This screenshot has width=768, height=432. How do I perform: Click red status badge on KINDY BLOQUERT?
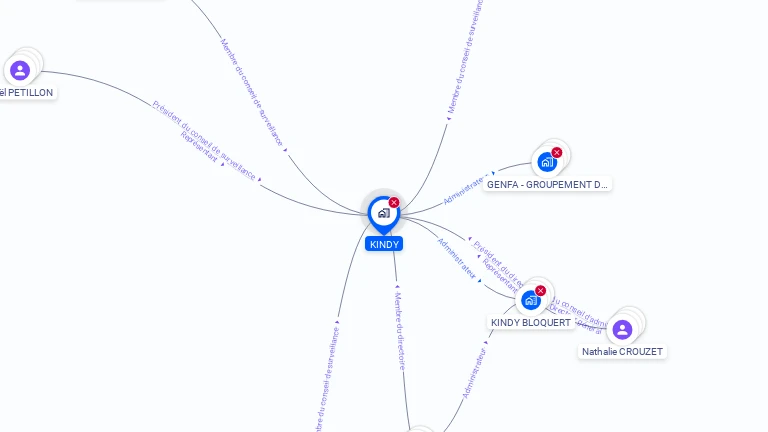coord(541,291)
